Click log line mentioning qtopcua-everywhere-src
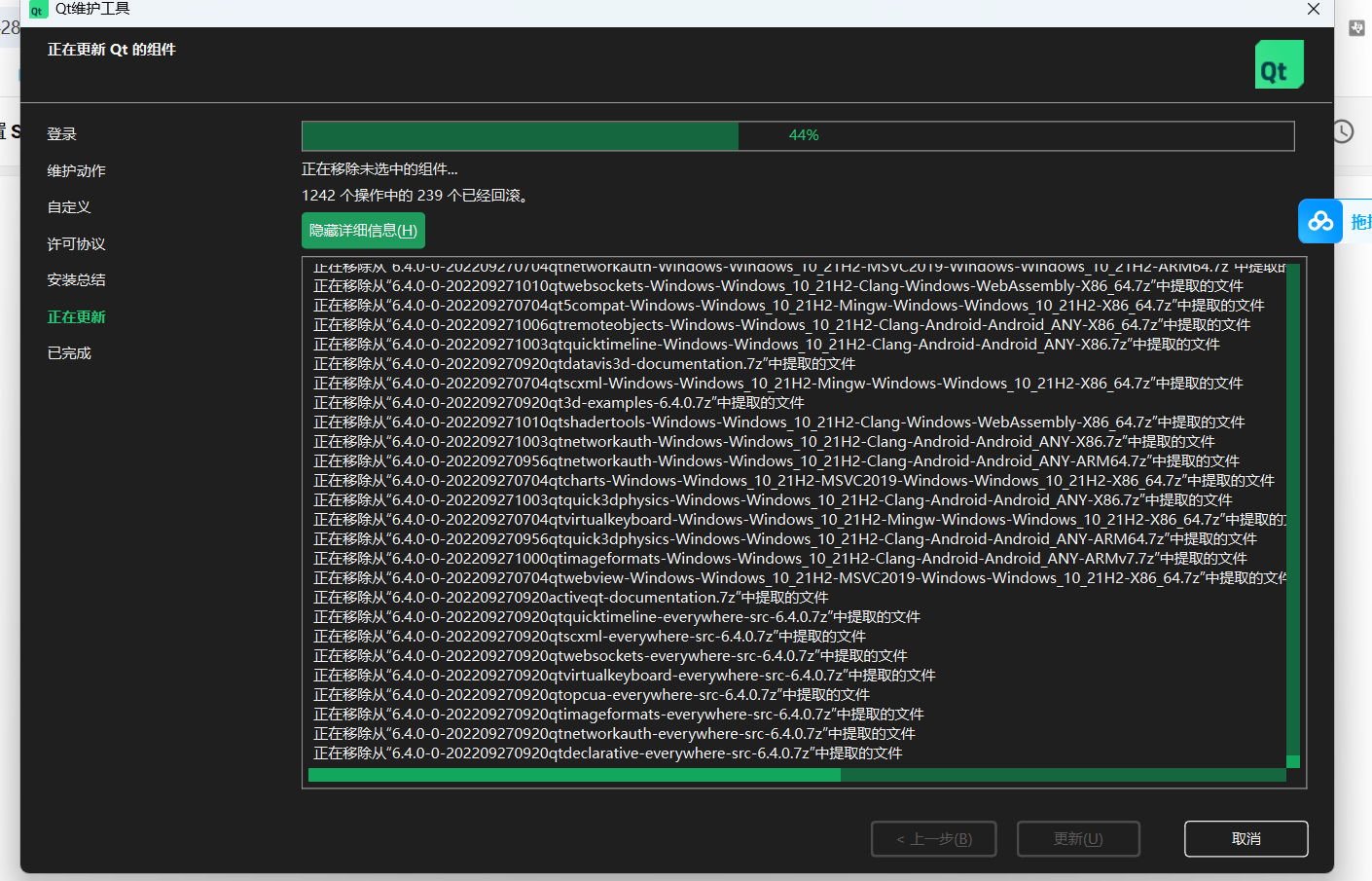 pos(592,695)
